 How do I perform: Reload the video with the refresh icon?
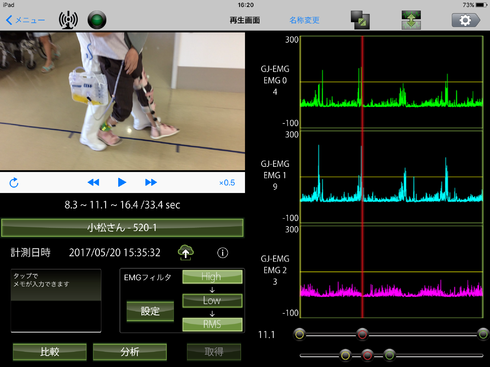point(14,183)
